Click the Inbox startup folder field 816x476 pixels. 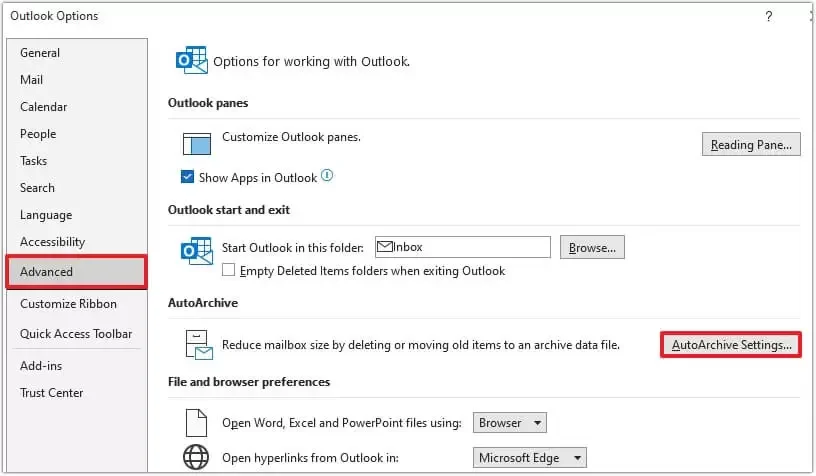(x=462, y=247)
